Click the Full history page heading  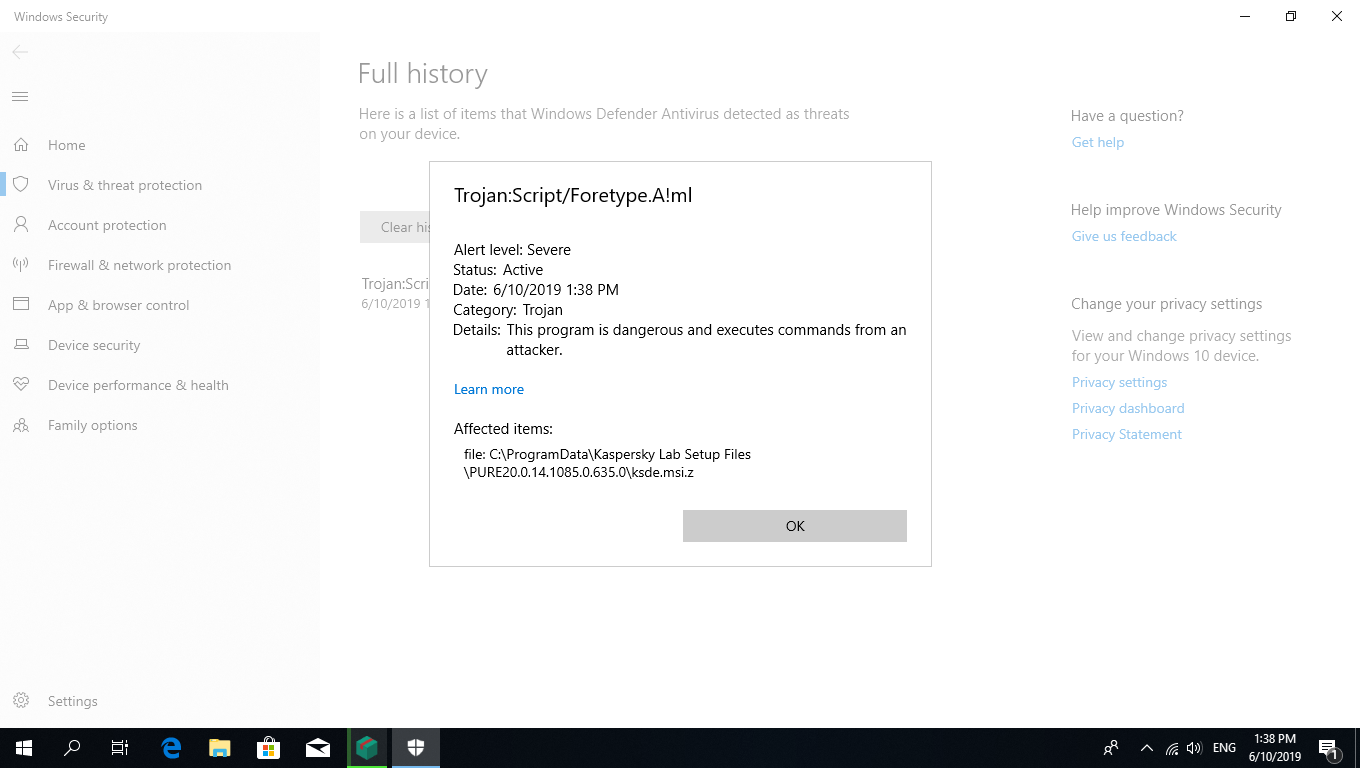click(423, 74)
